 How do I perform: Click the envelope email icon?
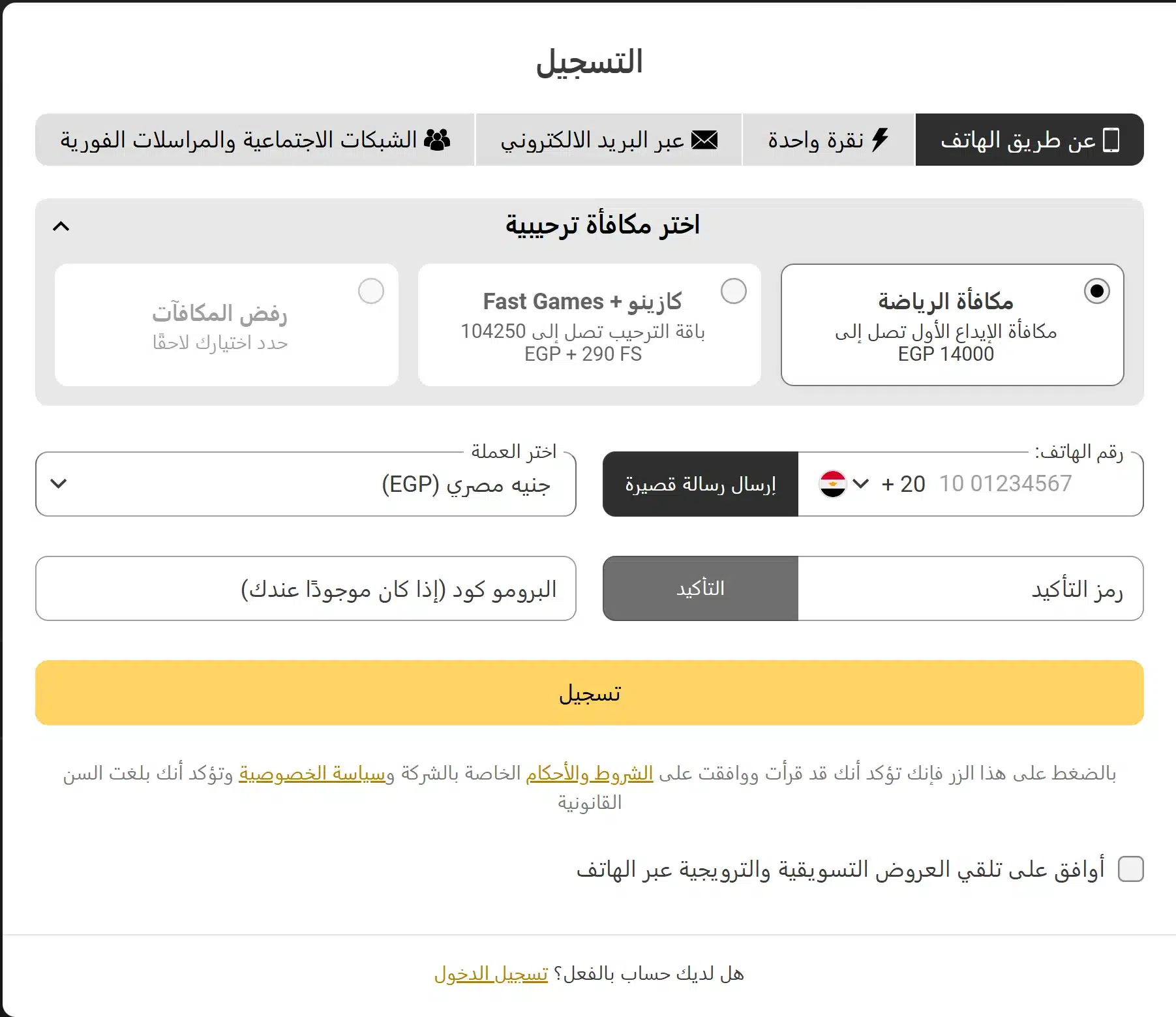pos(704,140)
